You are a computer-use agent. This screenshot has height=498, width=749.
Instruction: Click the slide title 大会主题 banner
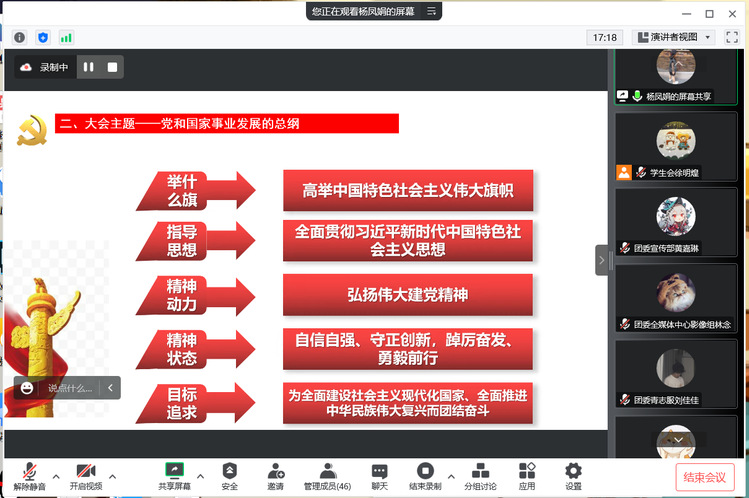tap(227, 124)
